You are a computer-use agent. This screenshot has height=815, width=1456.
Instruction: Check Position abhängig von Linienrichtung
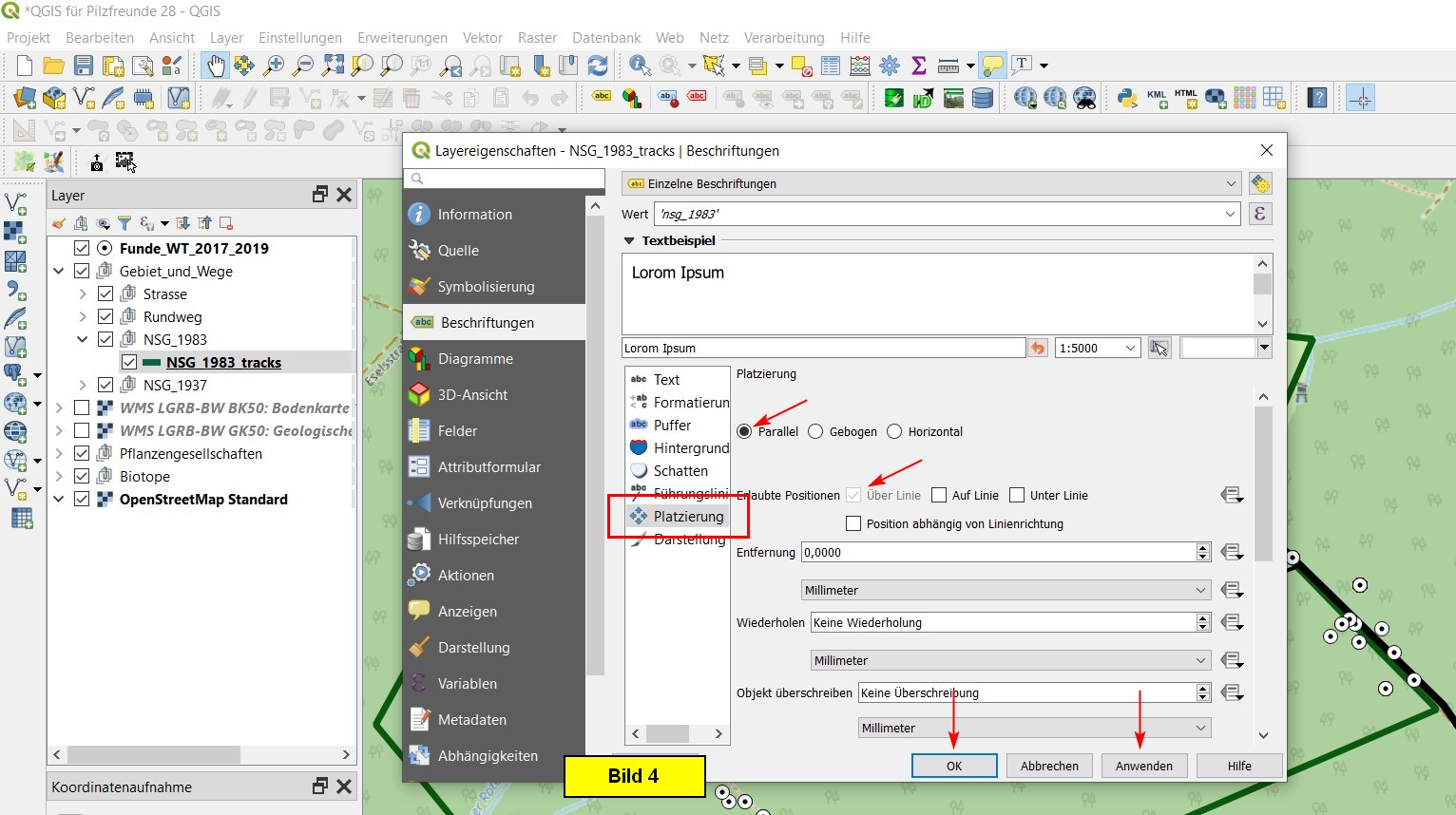point(853,524)
